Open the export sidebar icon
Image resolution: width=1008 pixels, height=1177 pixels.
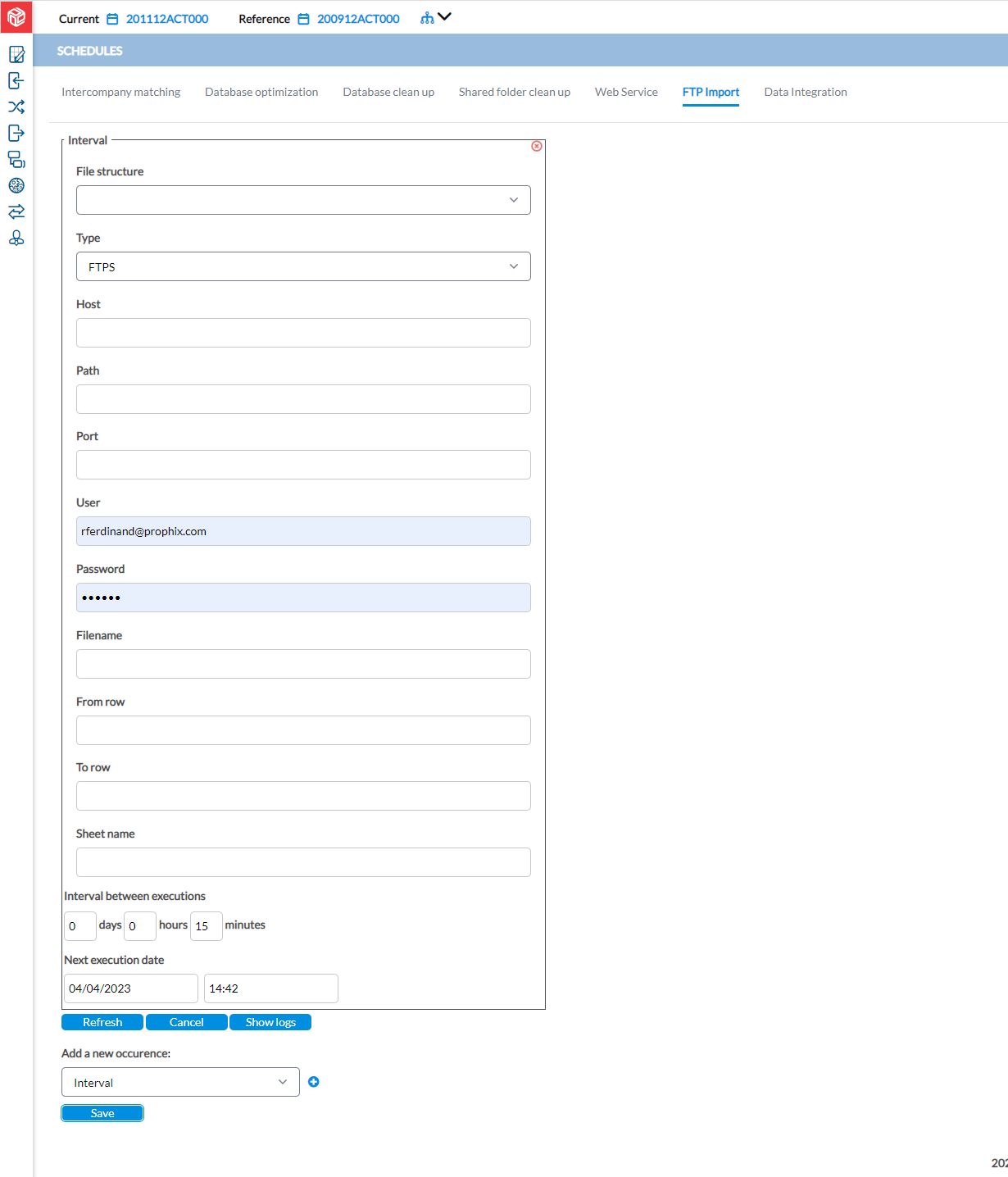click(16, 133)
